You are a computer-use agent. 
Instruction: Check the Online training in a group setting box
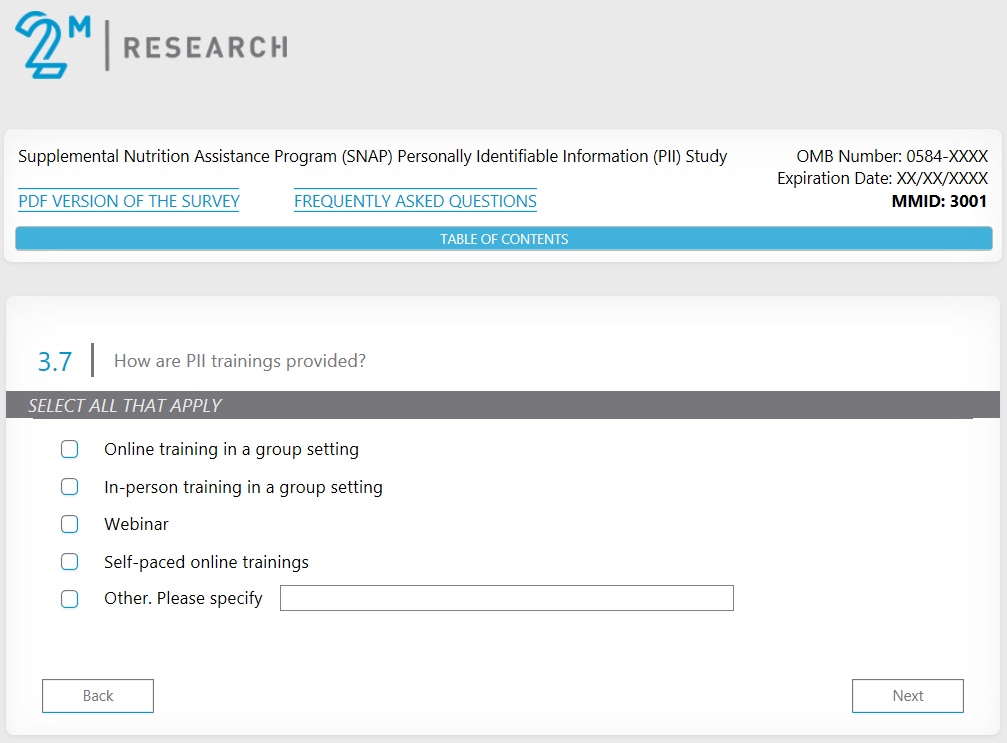coord(69,449)
